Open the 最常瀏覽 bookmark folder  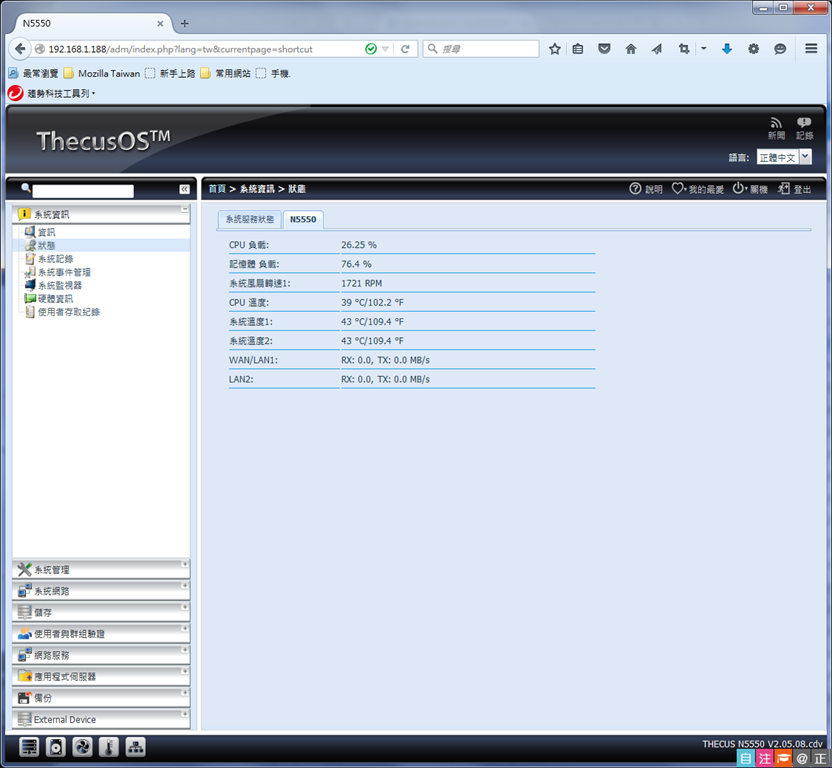tap(33, 73)
